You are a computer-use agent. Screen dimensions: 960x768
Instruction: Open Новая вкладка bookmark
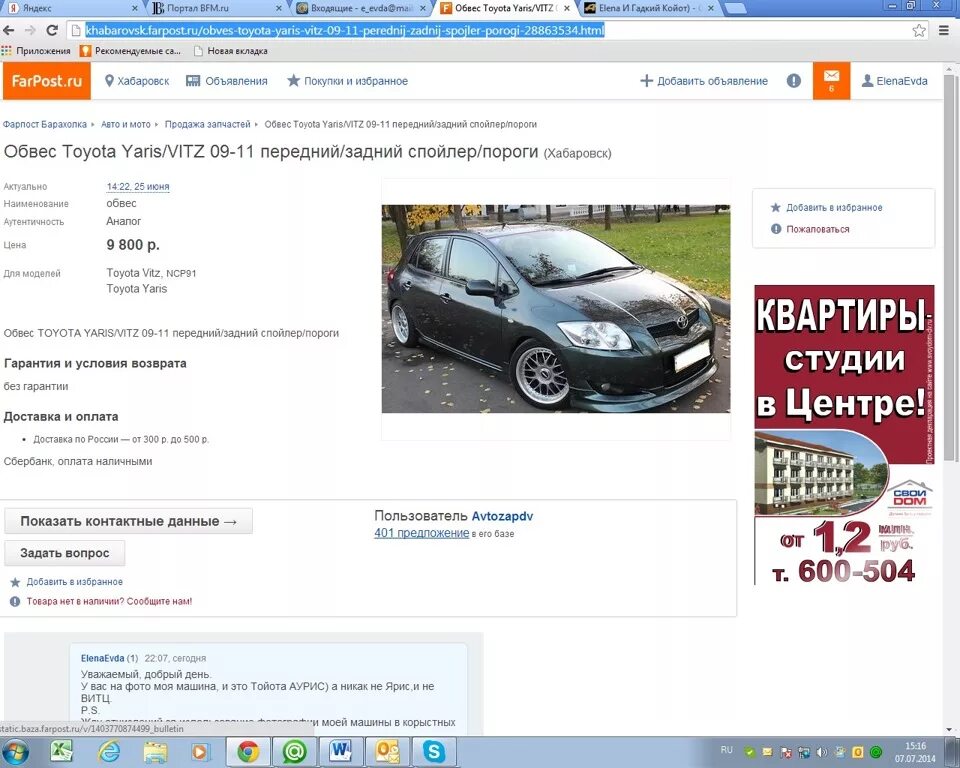(231, 51)
